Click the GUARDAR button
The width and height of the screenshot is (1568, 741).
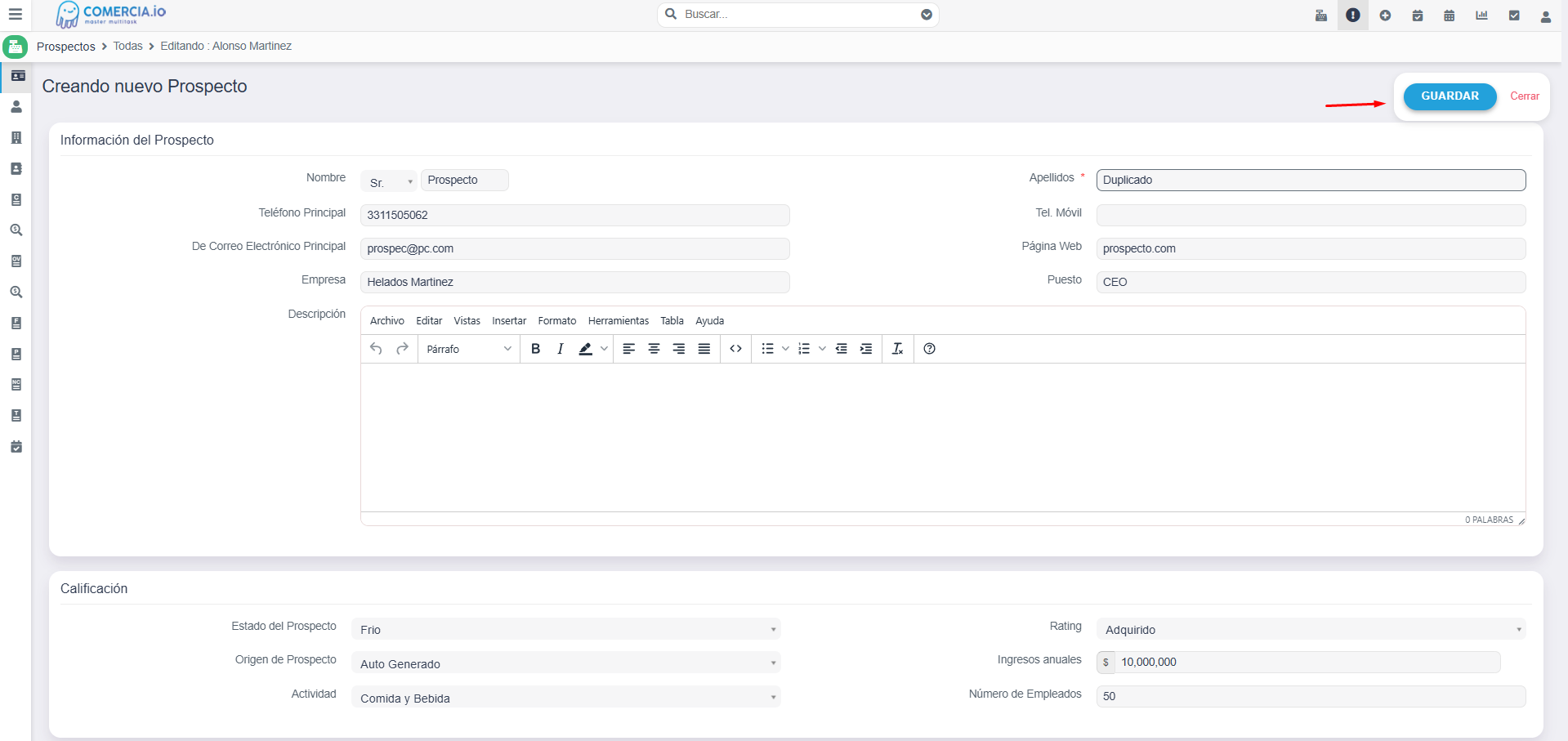[x=1450, y=96]
